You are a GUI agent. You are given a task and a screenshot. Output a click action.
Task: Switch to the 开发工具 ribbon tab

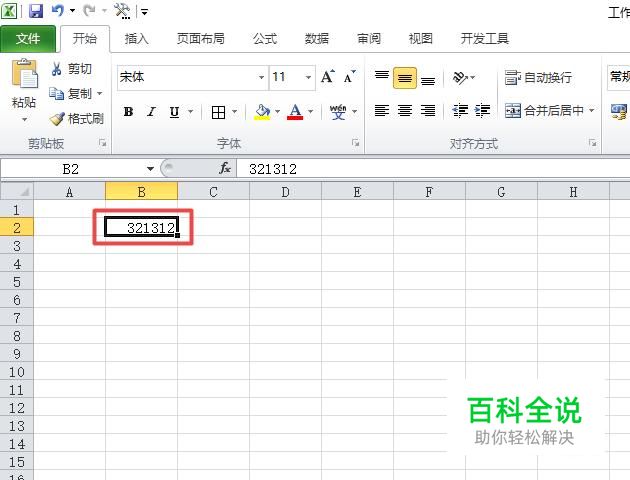(x=485, y=39)
